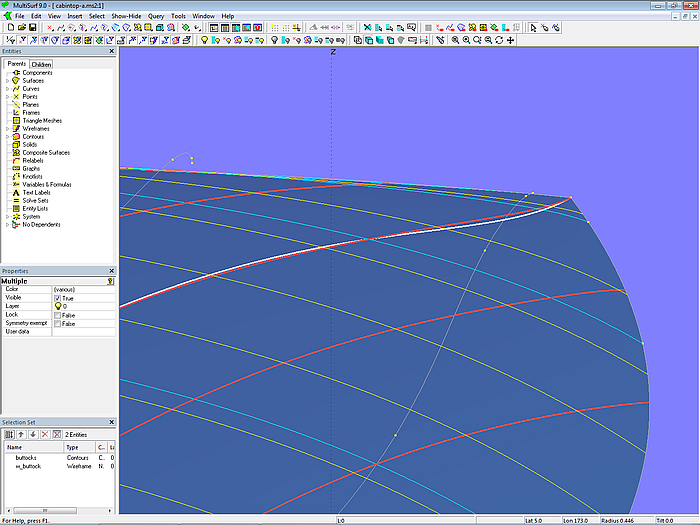Click the Save disk icon
Screen dimensions: 700x525
click(x=32, y=27)
